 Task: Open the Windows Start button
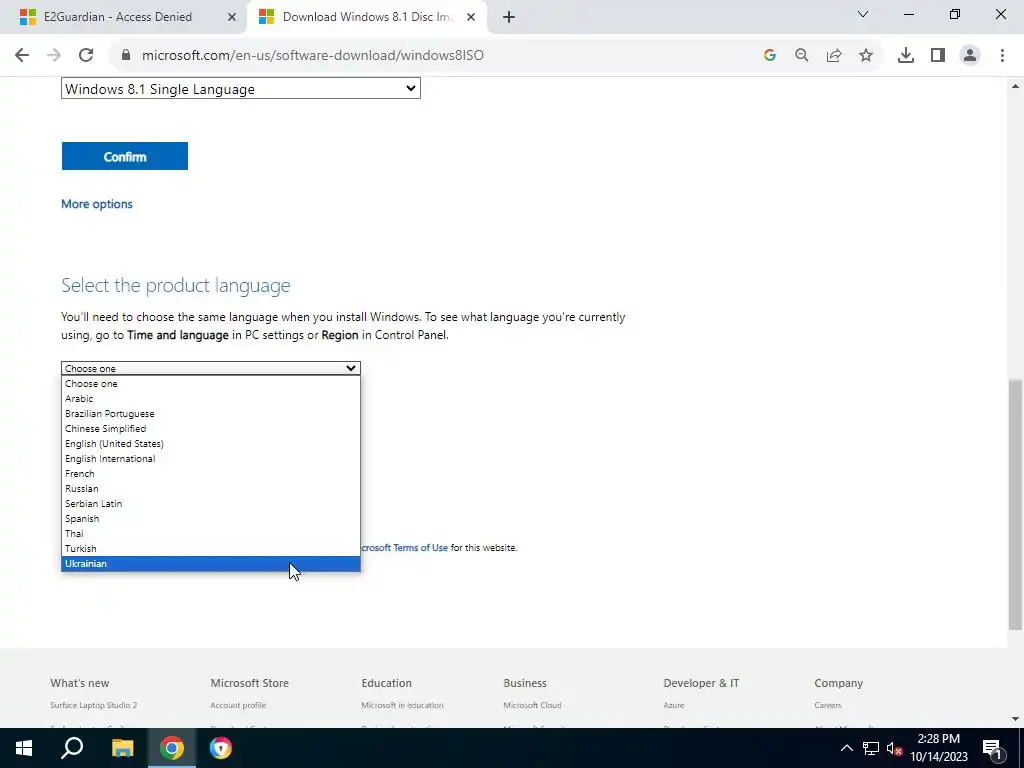pos(24,748)
